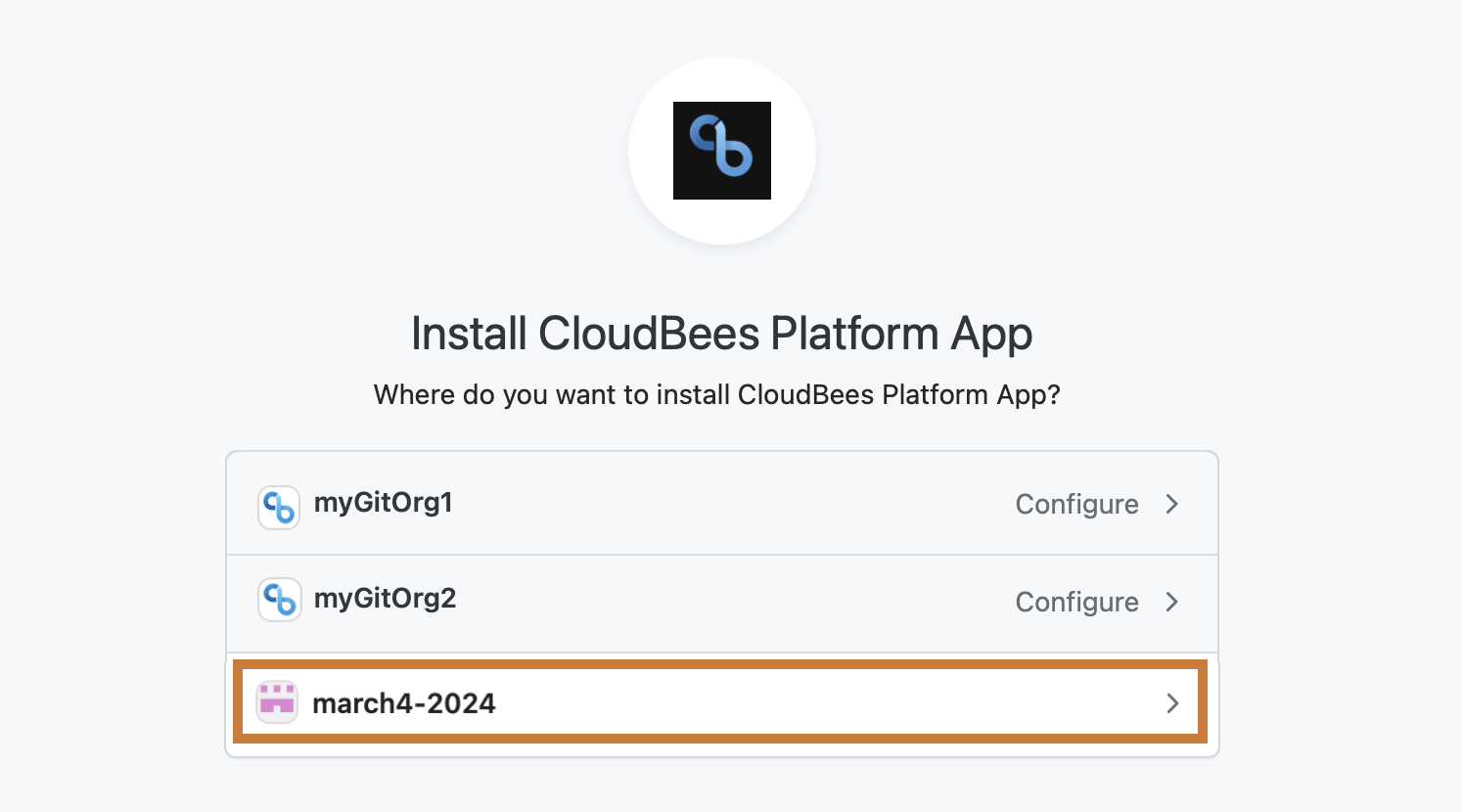Screen dimensions: 1462x812
Task: Click the myGitOrg1 organization avatar icon
Action: click(279, 507)
